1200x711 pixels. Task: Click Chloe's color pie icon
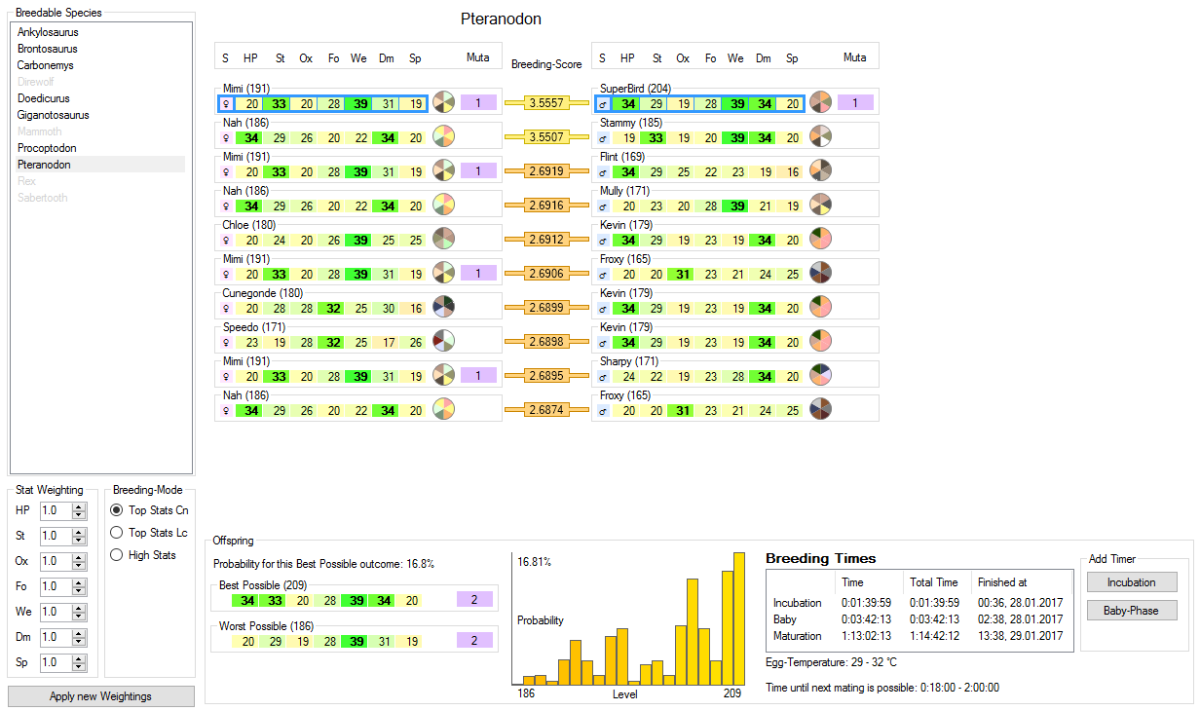[444, 238]
